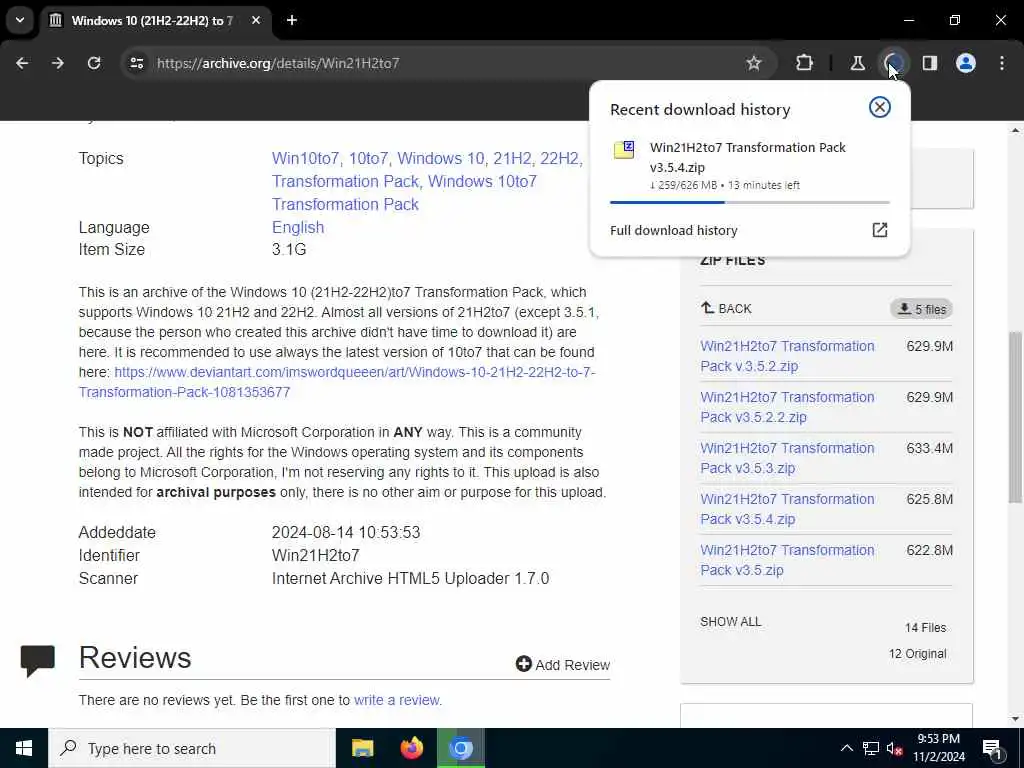Download Win21H2to7 Transformation Pack v.3.5.2.zip

(x=787, y=356)
